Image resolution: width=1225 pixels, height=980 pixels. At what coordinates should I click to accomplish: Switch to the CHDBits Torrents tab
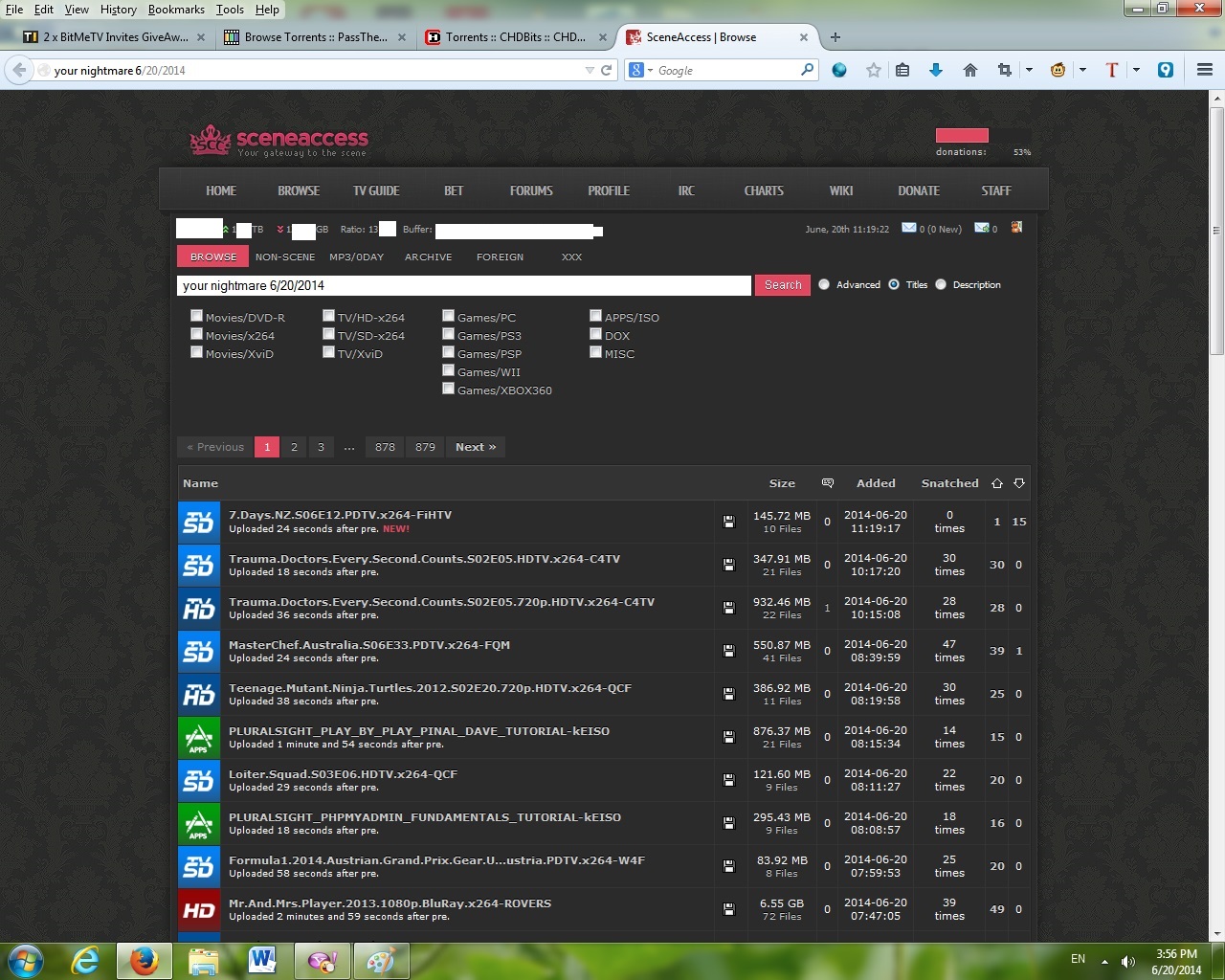coord(516,37)
